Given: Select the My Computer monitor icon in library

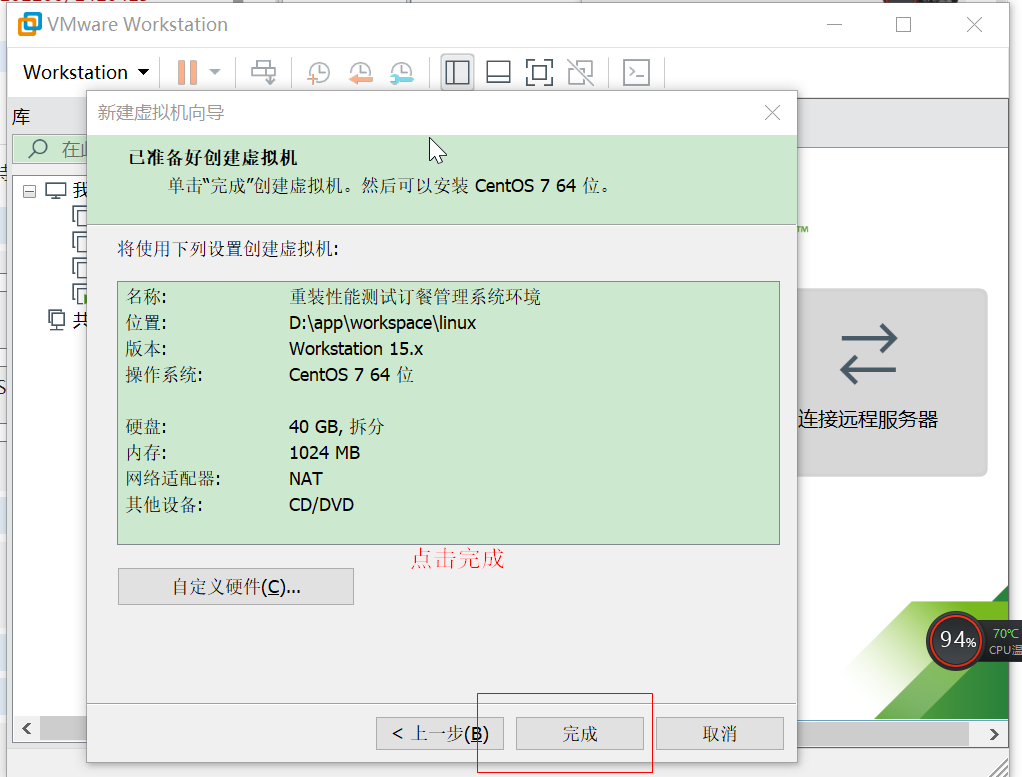Looking at the screenshot, I should click(x=55, y=190).
